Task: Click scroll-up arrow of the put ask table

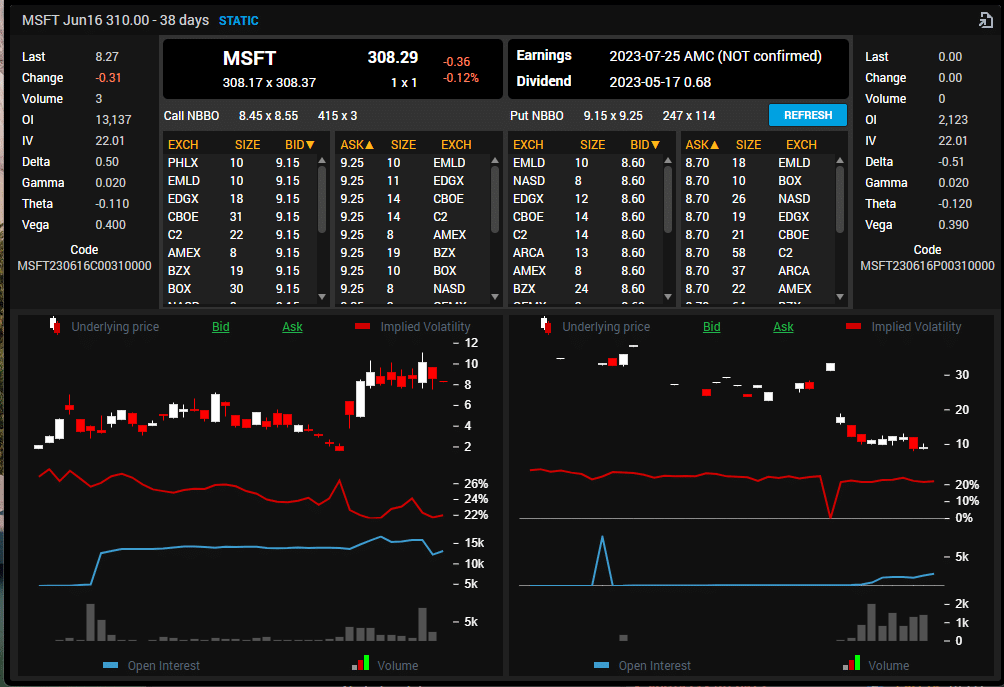Action: coord(840,161)
